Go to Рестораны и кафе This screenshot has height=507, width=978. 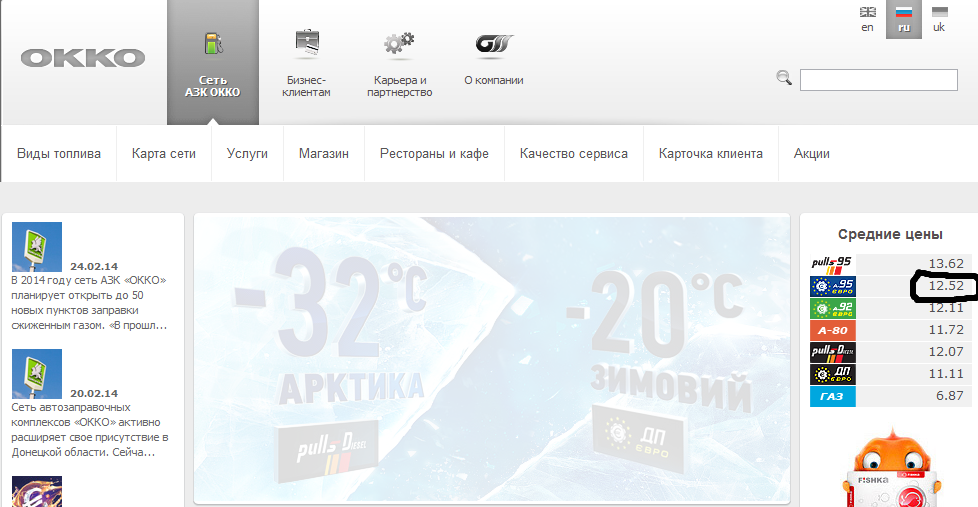434,154
